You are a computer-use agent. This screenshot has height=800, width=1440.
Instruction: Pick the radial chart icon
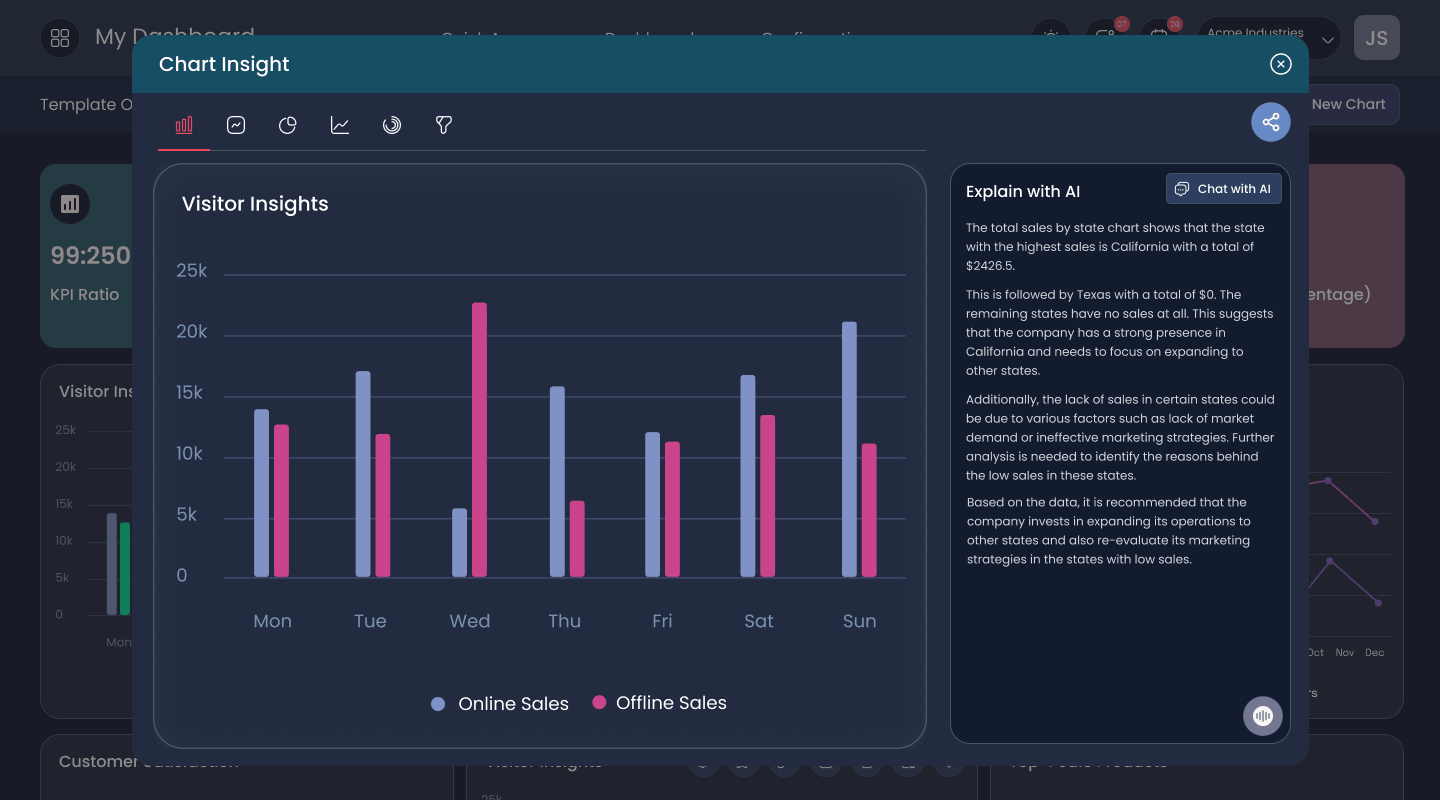click(x=392, y=125)
